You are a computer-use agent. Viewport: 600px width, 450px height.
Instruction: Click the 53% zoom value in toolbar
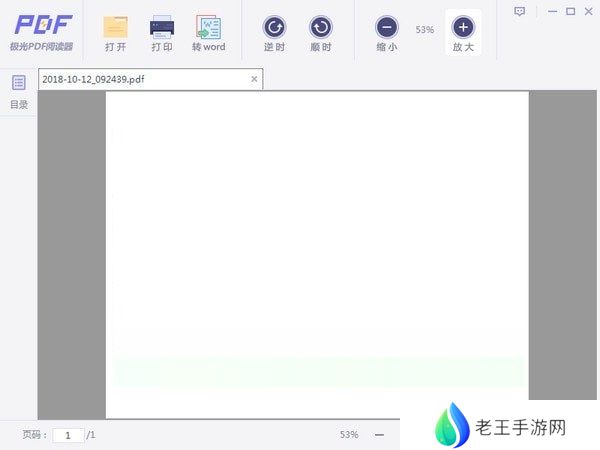[x=425, y=29]
